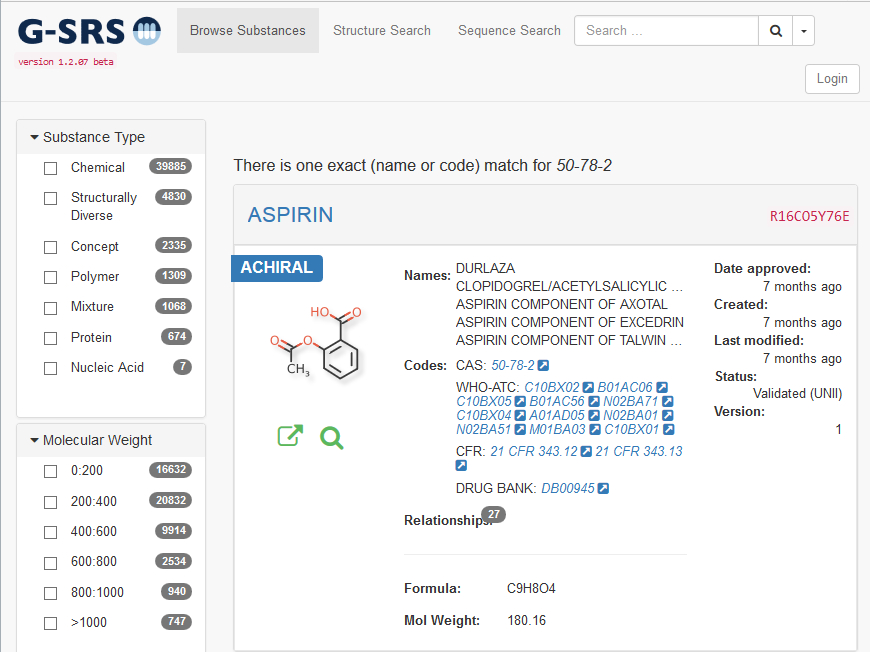Open Browse Substances tab

(x=247, y=31)
